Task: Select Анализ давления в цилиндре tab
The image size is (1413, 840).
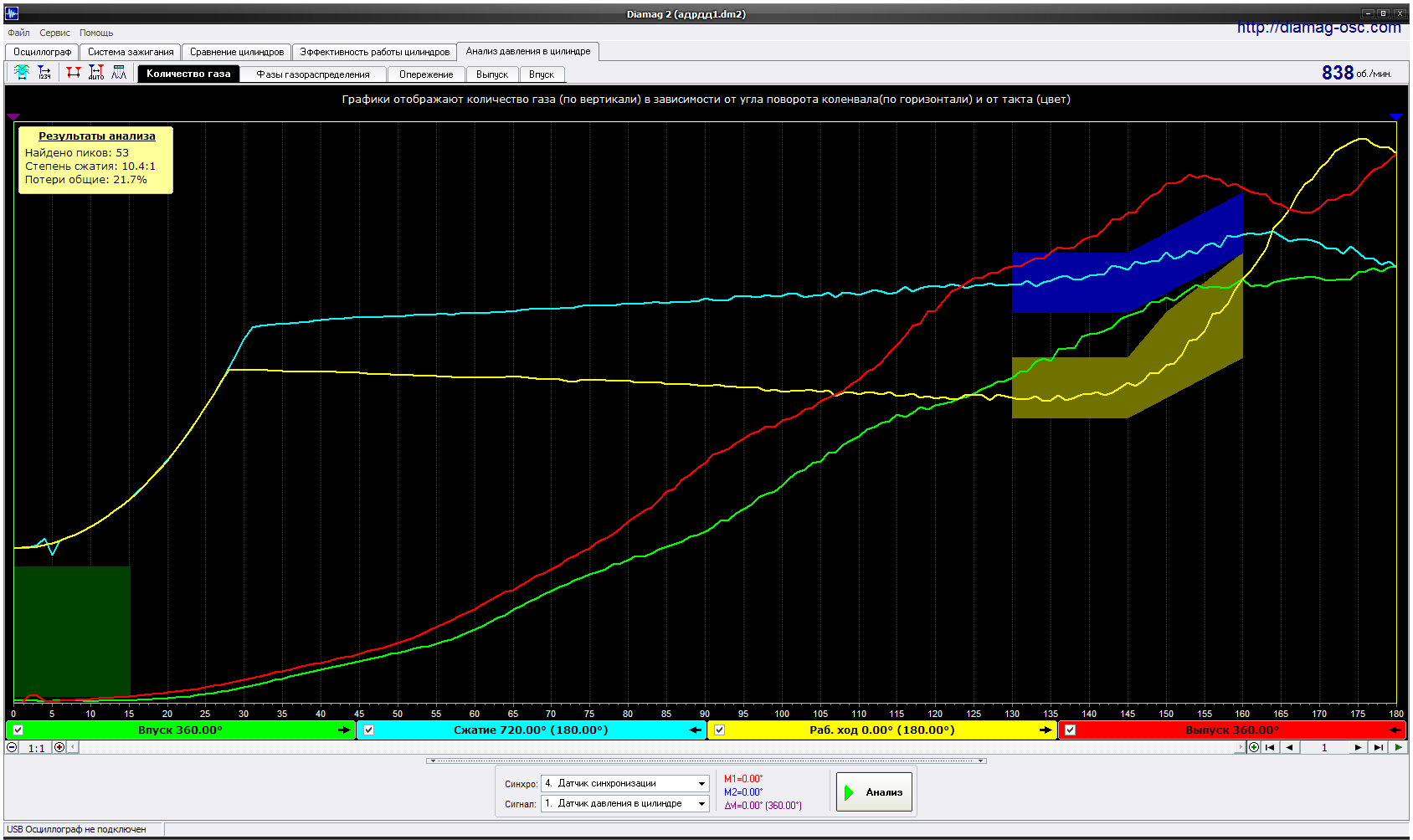Action: (x=528, y=51)
